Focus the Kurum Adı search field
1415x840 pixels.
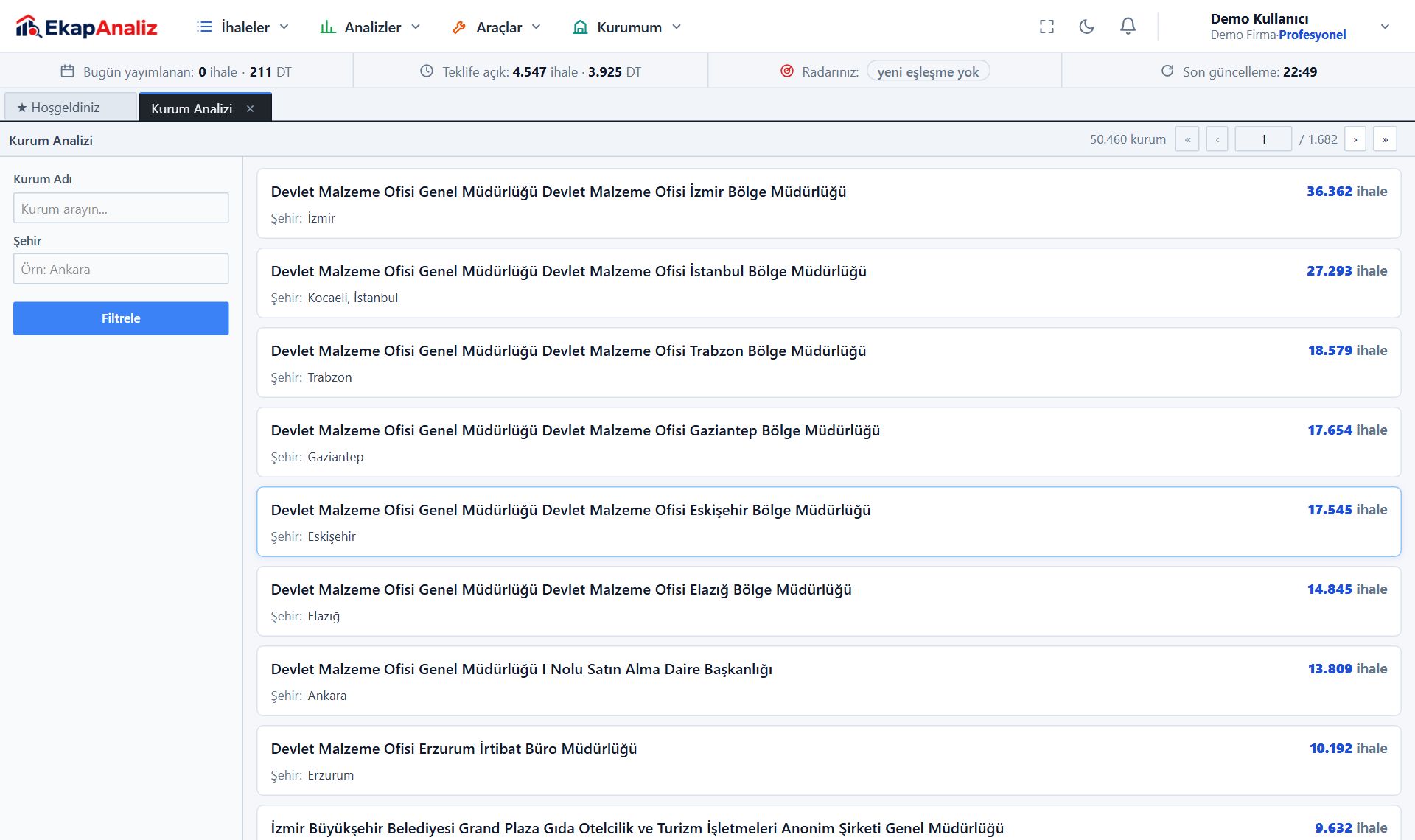pos(121,209)
